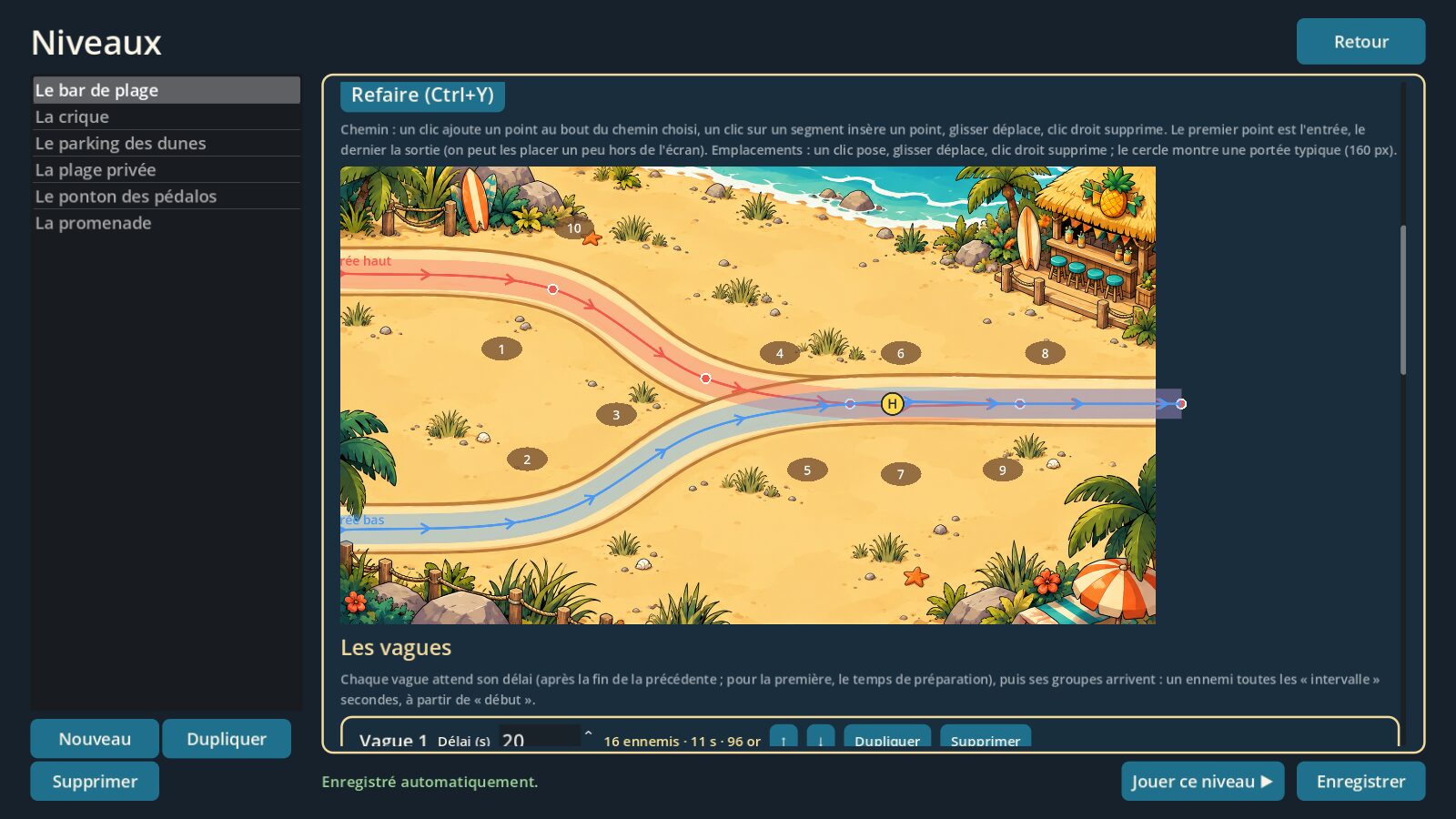Select emplacement marker 1 on the map
1456x819 pixels.
coord(501,349)
